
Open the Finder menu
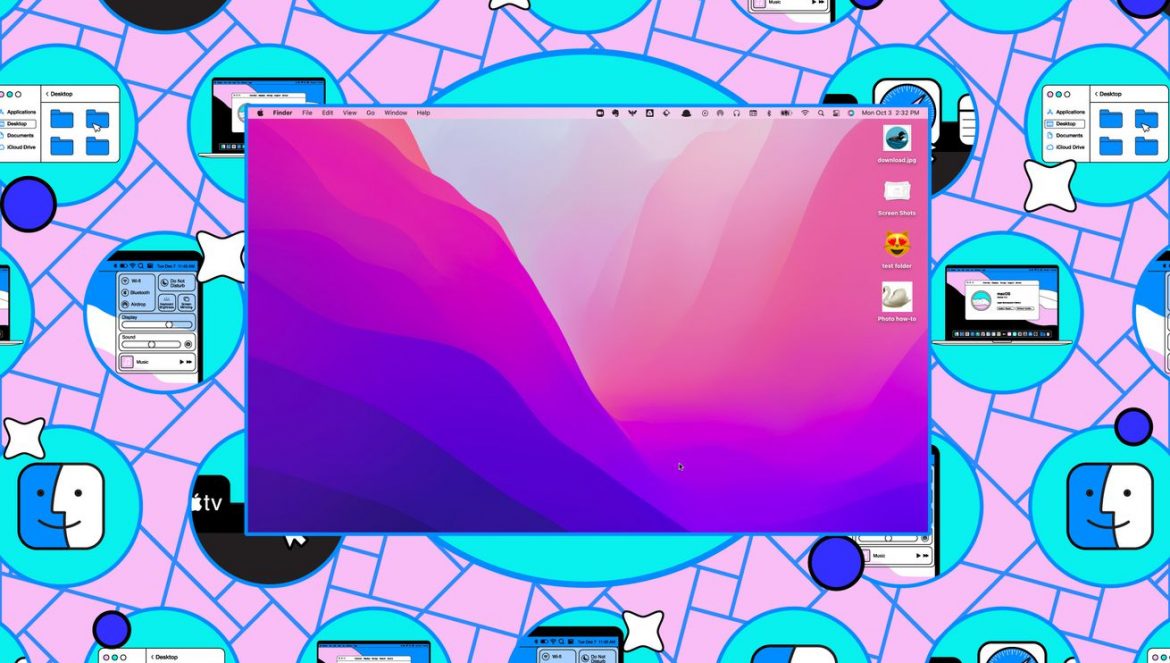pyautogui.click(x=282, y=113)
